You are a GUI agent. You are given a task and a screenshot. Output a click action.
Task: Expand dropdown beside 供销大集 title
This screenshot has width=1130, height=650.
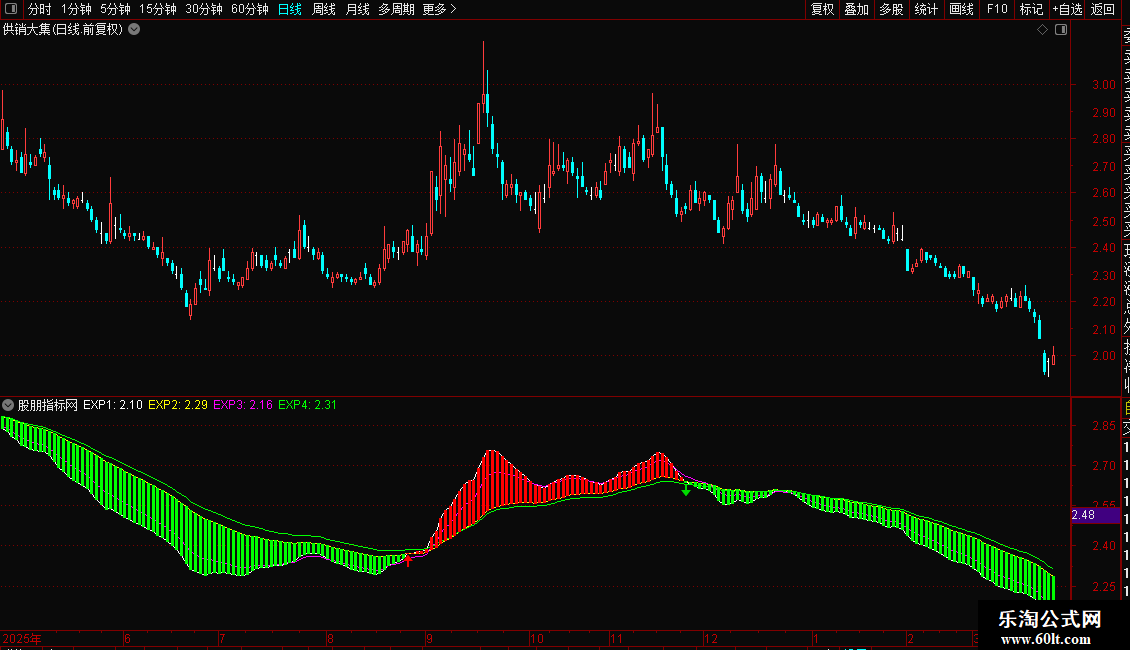coord(134,30)
